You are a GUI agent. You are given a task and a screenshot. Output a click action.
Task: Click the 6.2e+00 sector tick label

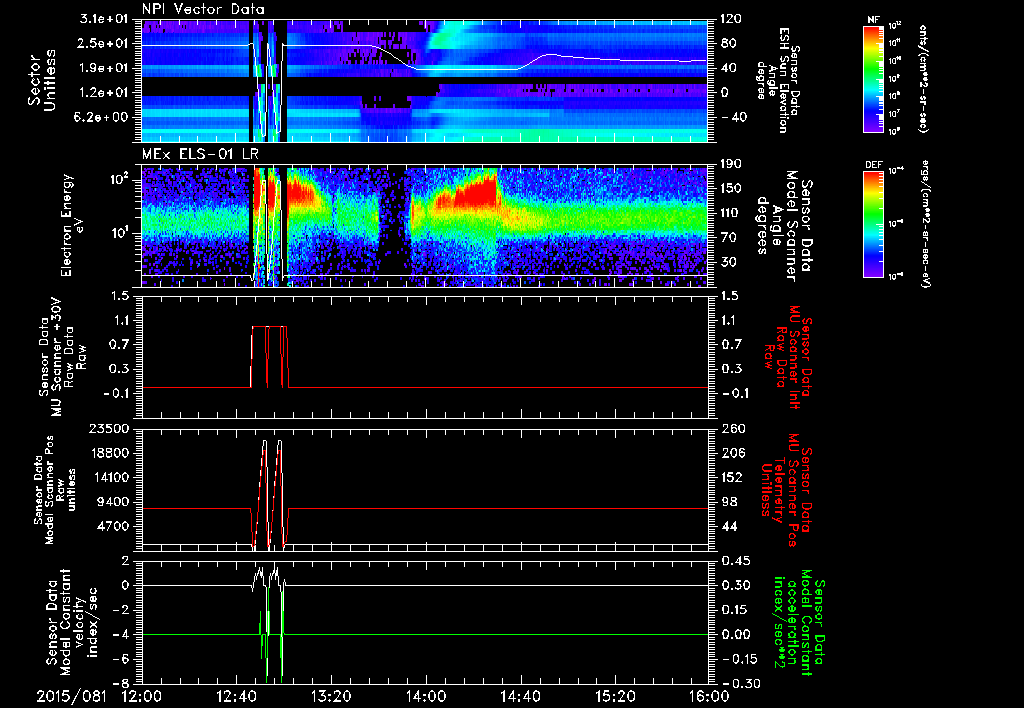(x=101, y=117)
